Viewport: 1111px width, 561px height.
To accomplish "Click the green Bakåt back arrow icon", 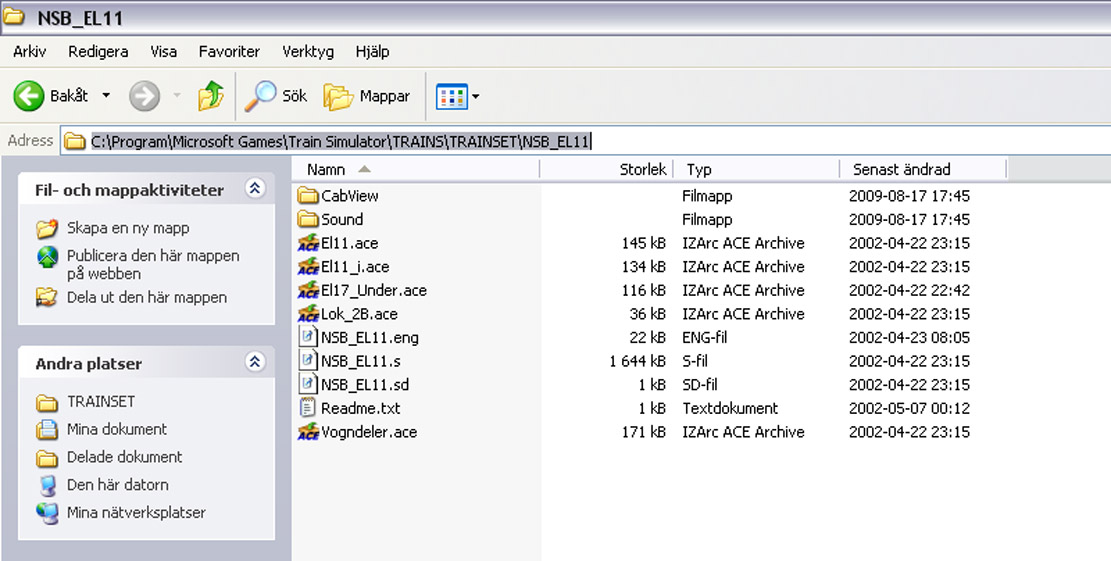I will tap(29, 96).
